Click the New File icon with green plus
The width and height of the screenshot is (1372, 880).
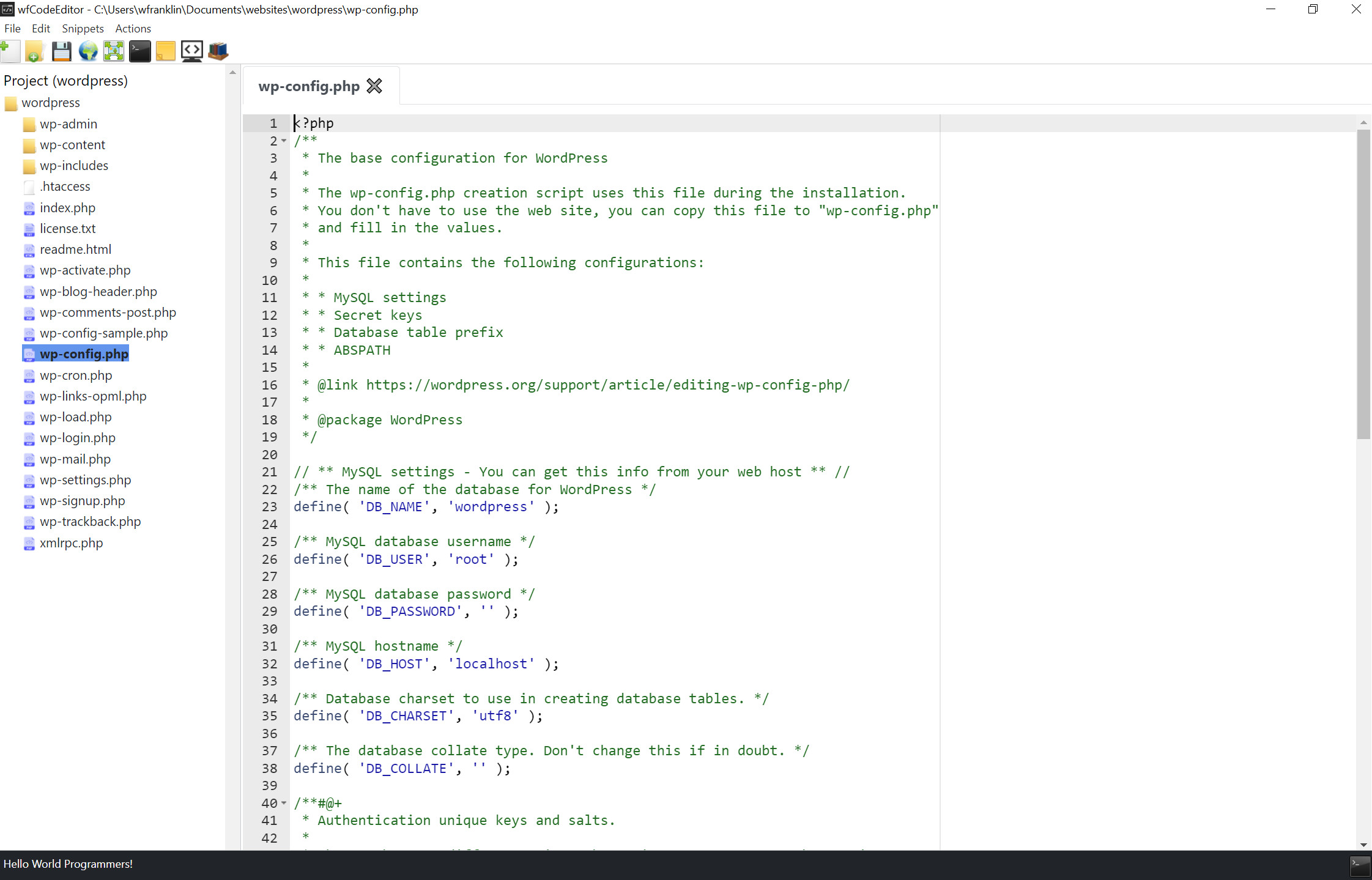pos(10,51)
